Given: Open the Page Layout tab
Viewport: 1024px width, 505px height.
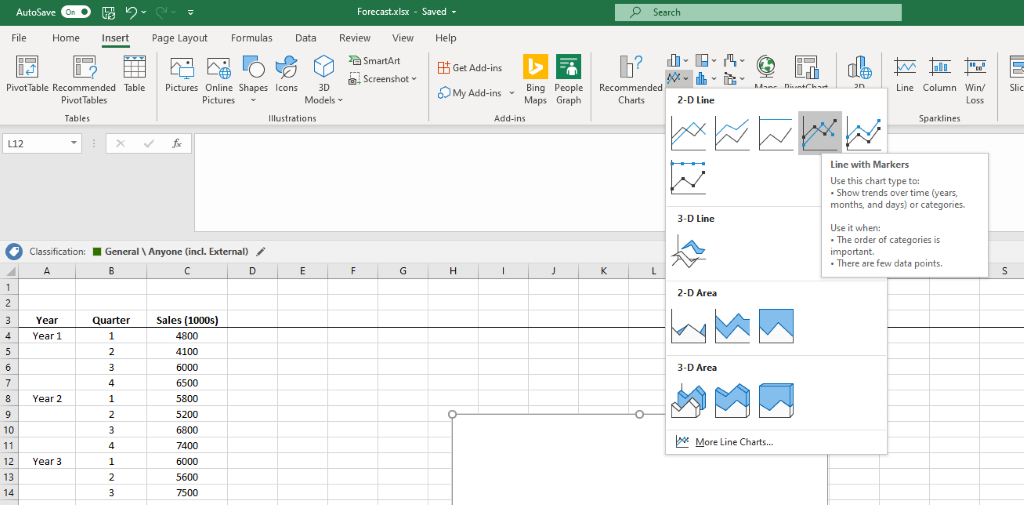Looking at the screenshot, I should 180,38.
